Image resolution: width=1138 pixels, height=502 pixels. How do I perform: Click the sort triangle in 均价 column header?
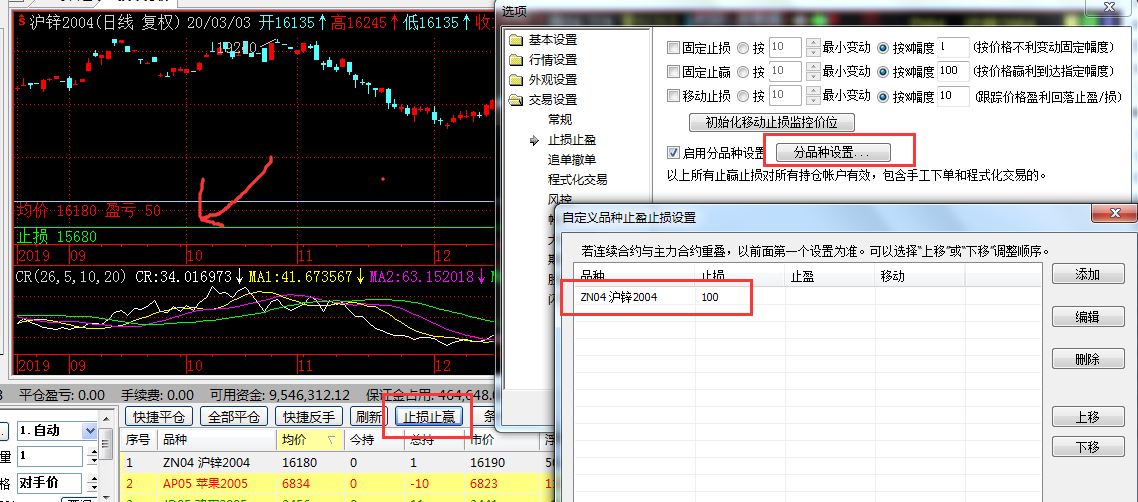[x=332, y=440]
